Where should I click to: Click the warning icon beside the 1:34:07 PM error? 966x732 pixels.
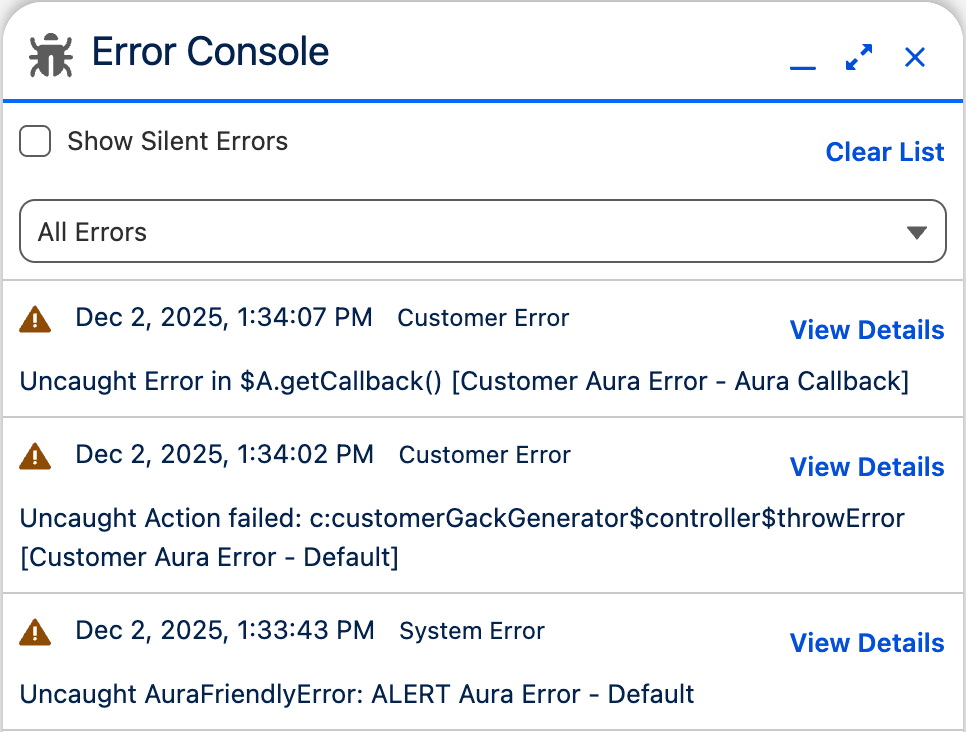click(34, 317)
